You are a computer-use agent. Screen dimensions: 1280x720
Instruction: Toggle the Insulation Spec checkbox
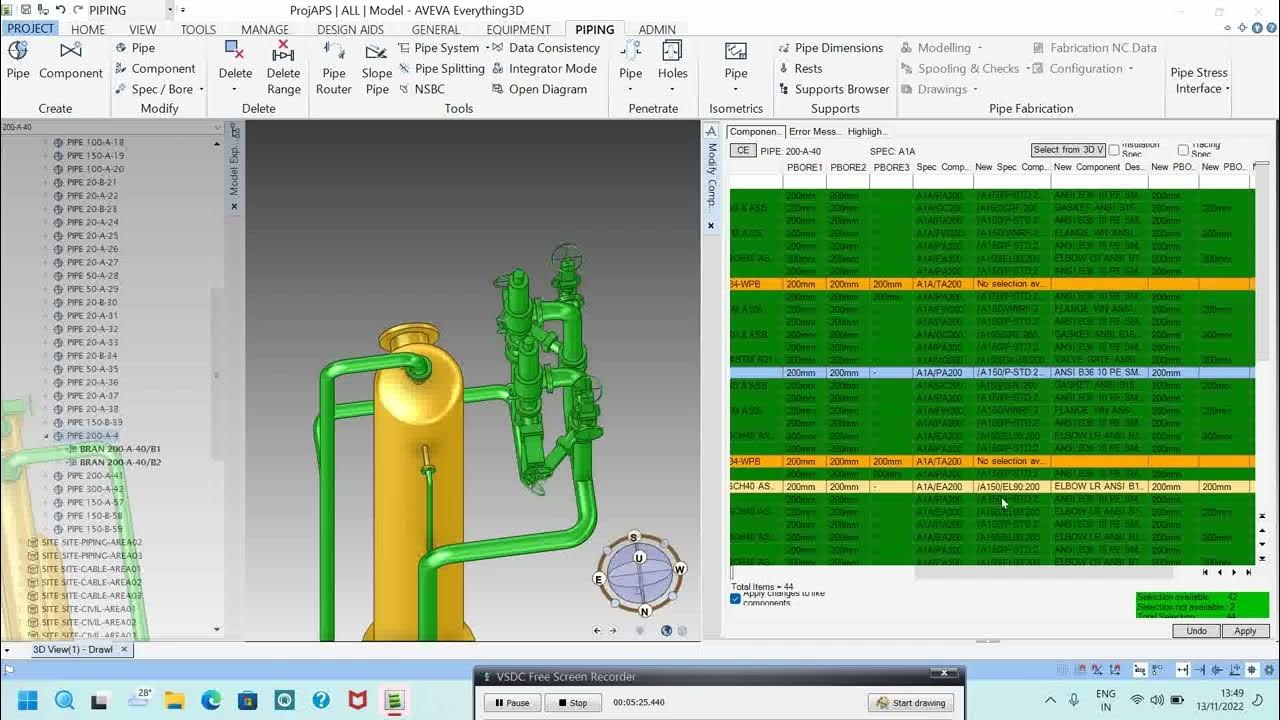click(1114, 150)
